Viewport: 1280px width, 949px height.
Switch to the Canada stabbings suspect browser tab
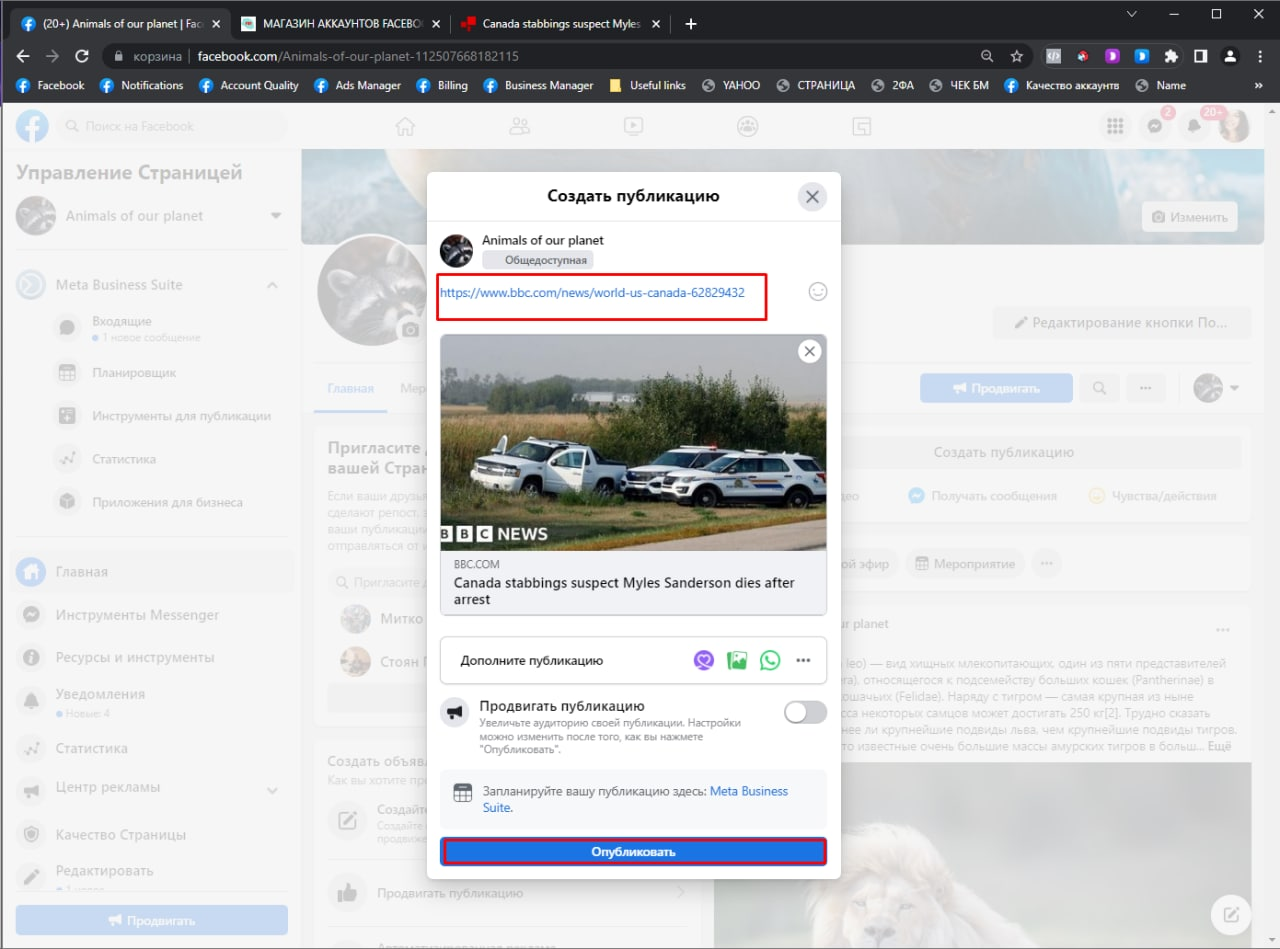point(562,24)
